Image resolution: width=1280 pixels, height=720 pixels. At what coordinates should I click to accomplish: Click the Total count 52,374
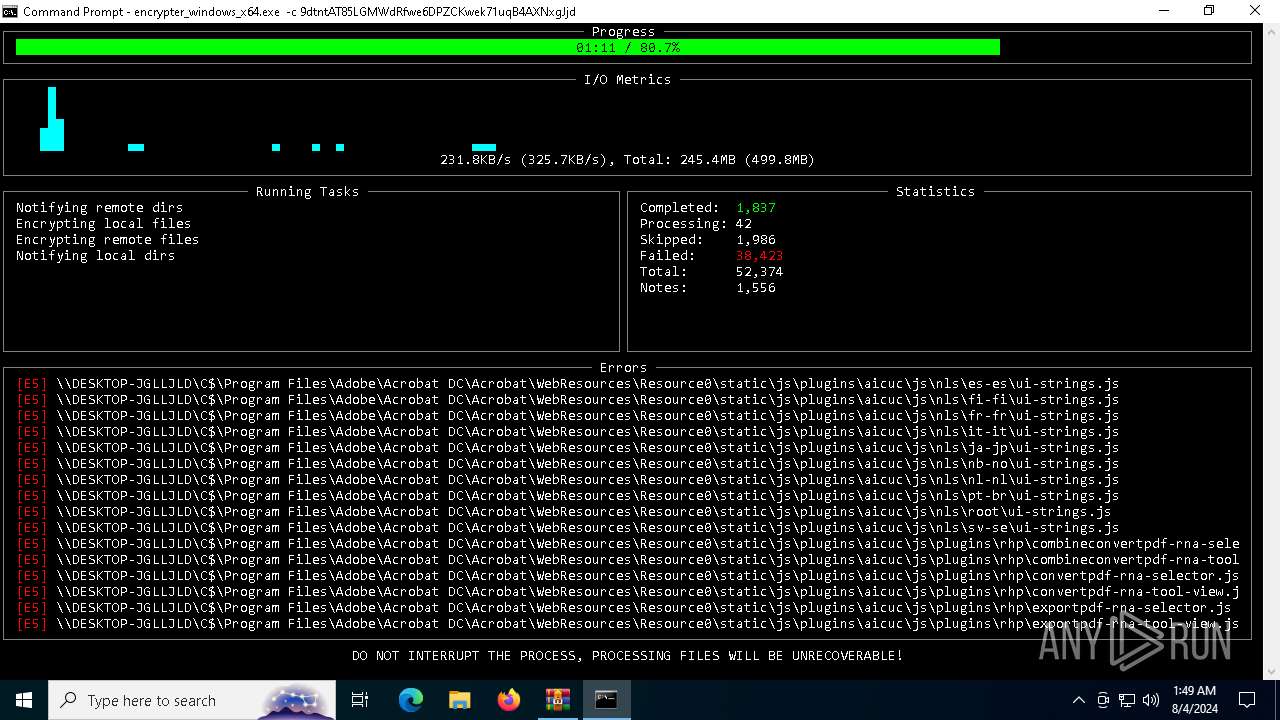pyautogui.click(x=760, y=271)
